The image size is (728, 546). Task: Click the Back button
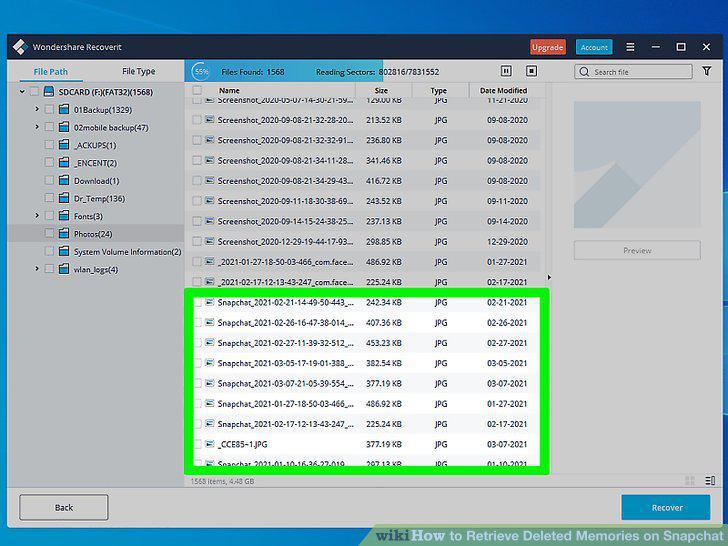(x=64, y=507)
